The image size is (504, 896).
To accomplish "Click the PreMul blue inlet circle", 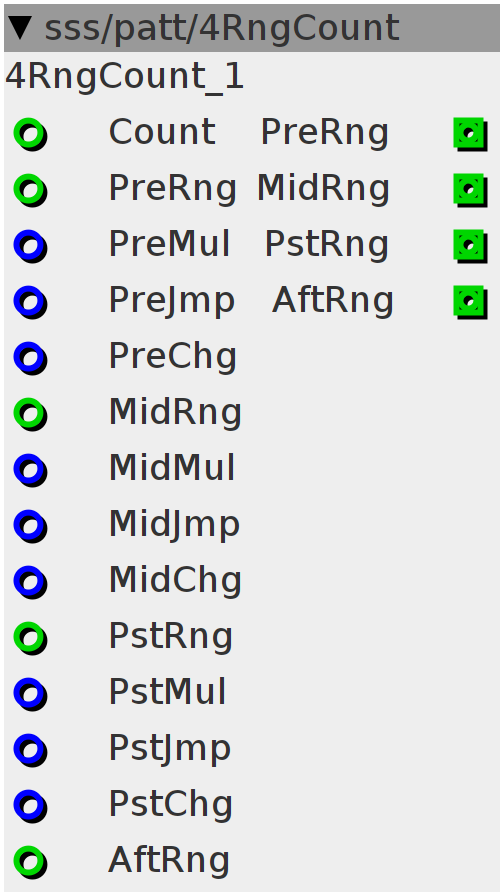I will tap(30, 246).
